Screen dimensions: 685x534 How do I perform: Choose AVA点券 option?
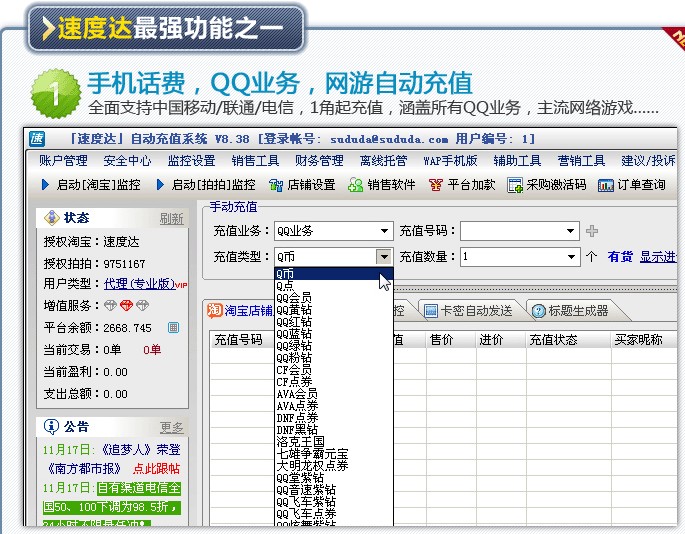[x=334, y=406]
